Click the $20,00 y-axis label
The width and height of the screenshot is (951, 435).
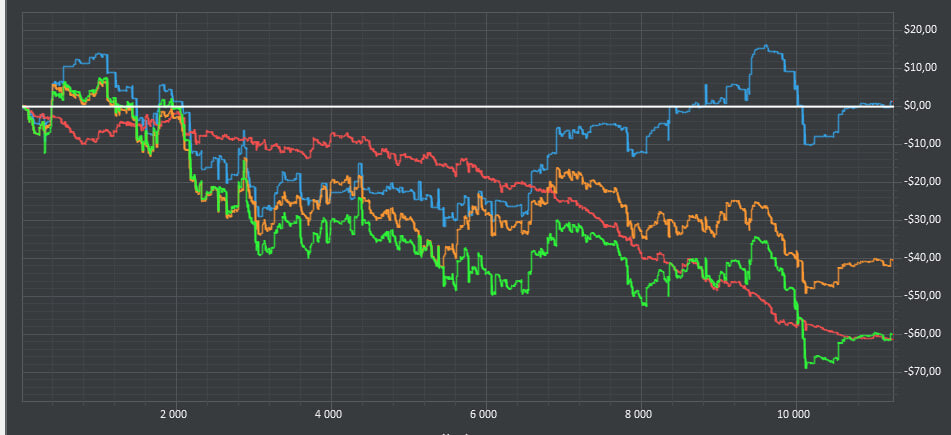(918, 30)
